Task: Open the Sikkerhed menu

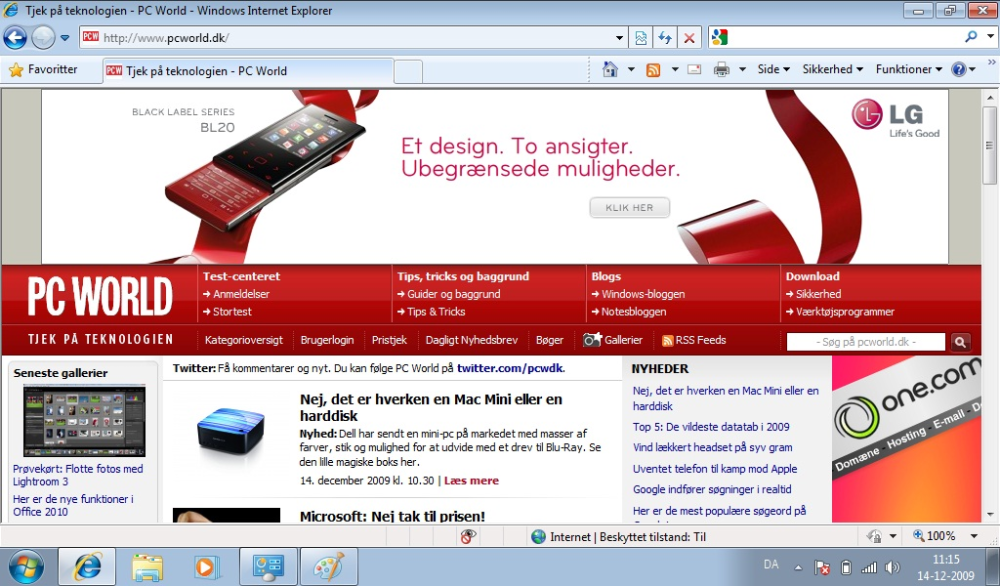Action: [832, 70]
